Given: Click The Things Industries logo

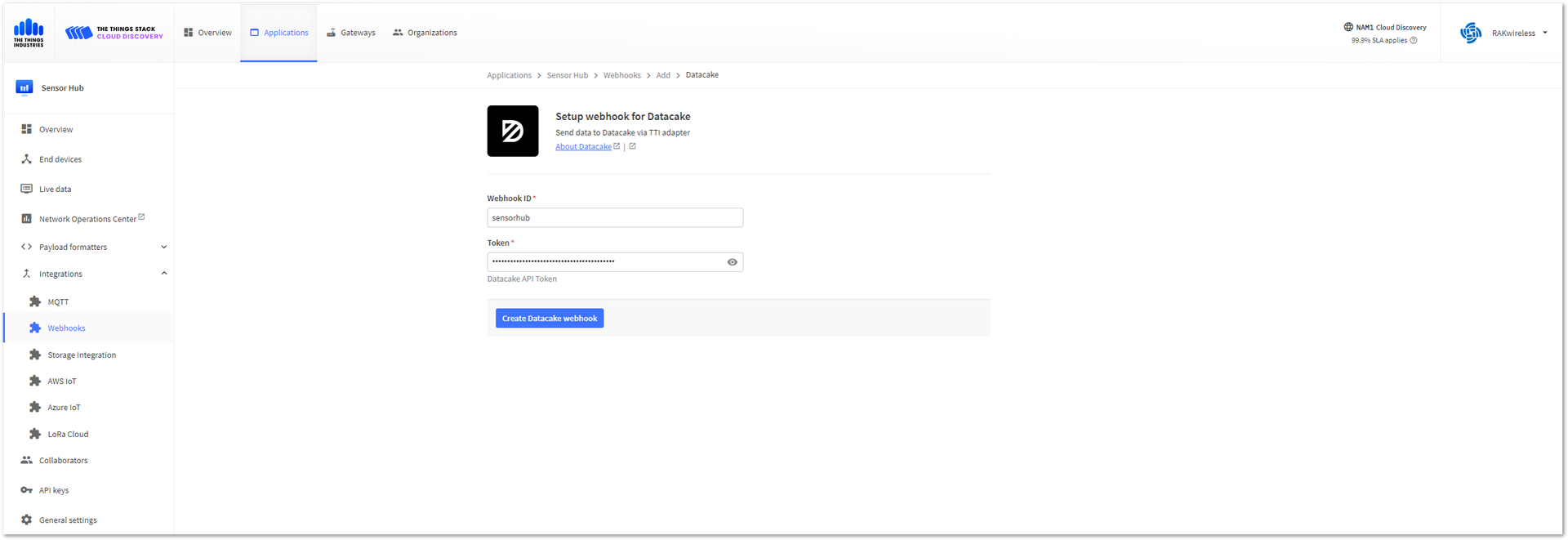Looking at the screenshot, I should [29, 33].
